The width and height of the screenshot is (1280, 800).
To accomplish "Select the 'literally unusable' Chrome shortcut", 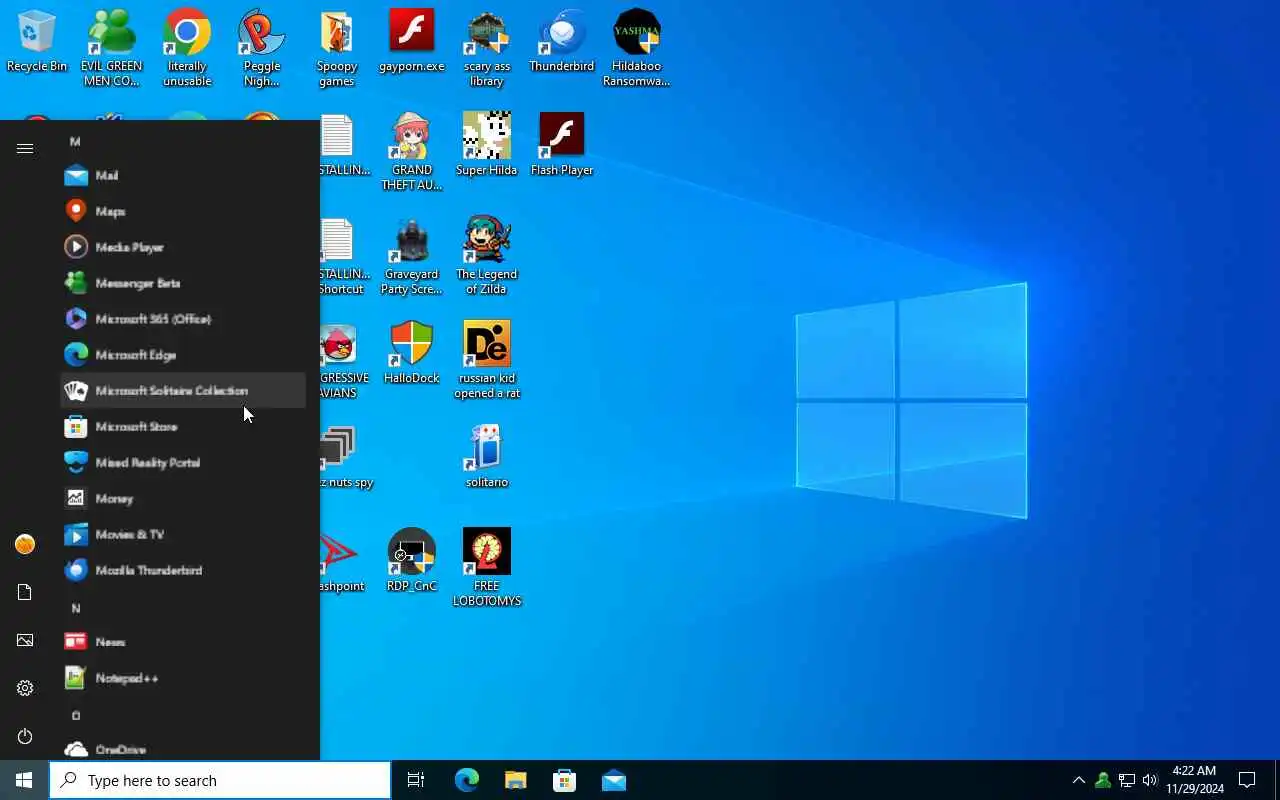I will (x=187, y=48).
